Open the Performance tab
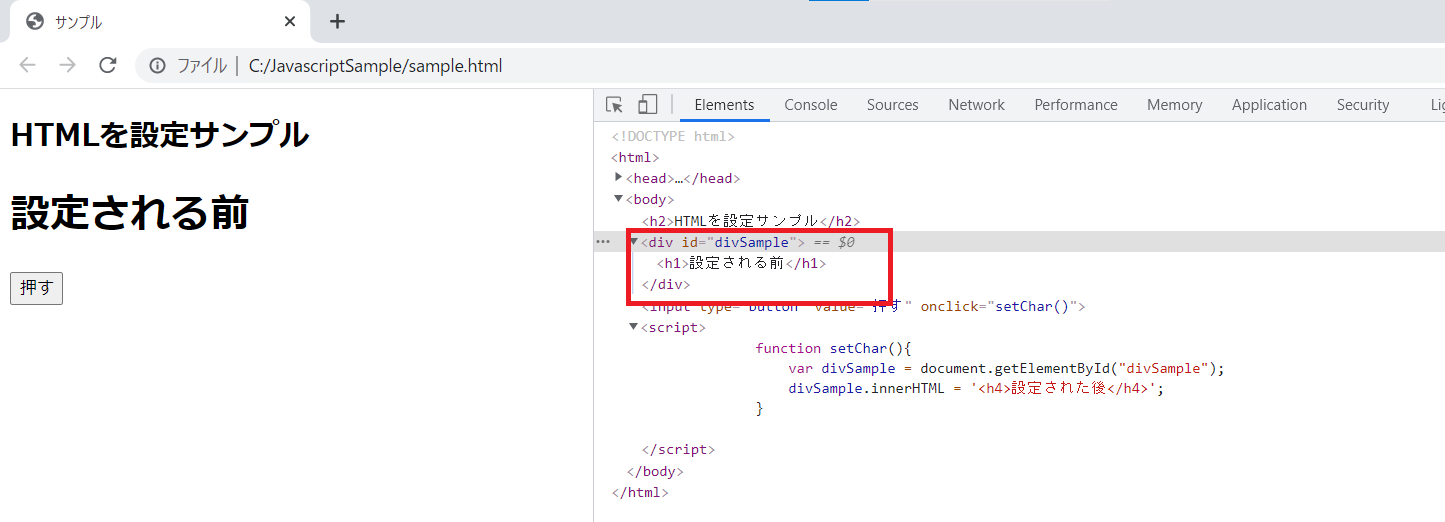This screenshot has width=1445, height=522. click(x=1076, y=105)
